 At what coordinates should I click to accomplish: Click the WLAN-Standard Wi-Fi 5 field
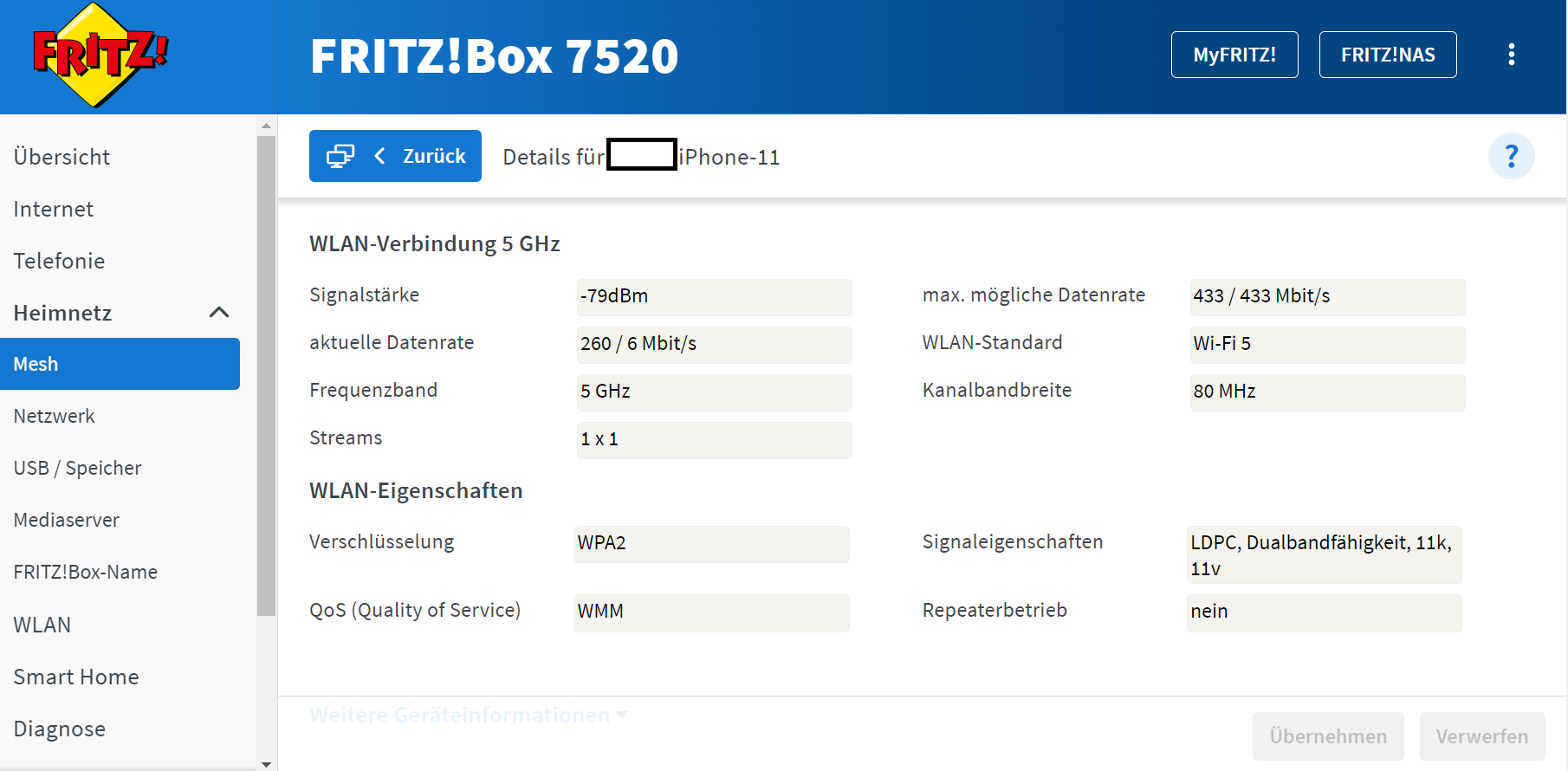(1327, 344)
